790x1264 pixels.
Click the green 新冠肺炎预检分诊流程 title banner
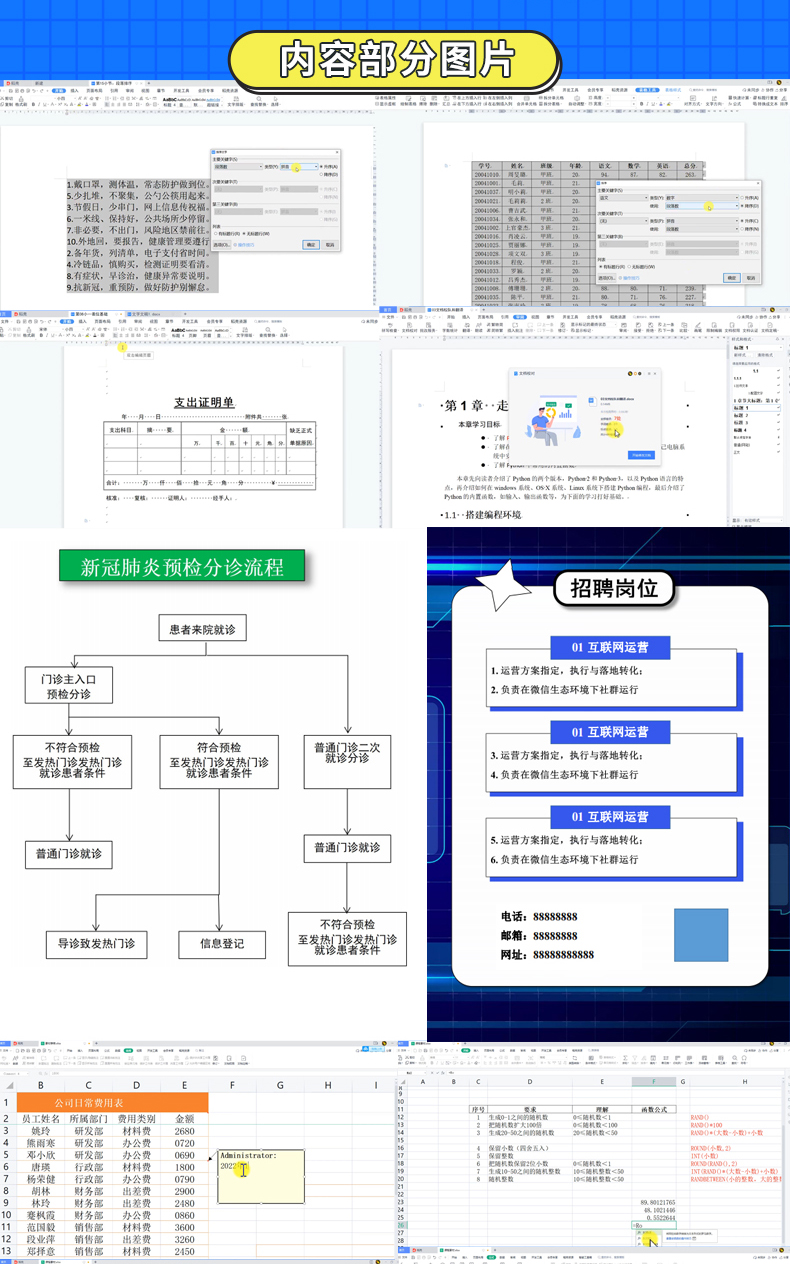(x=183, y=567)
